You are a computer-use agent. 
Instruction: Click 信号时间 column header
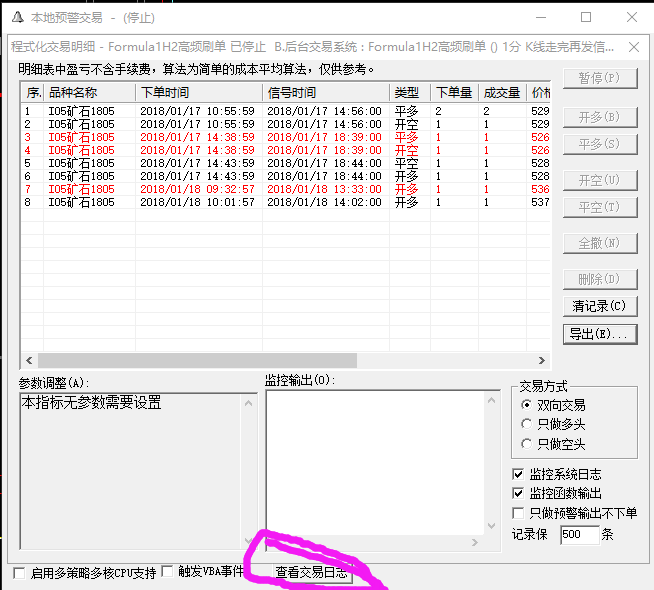pos(325,93)
